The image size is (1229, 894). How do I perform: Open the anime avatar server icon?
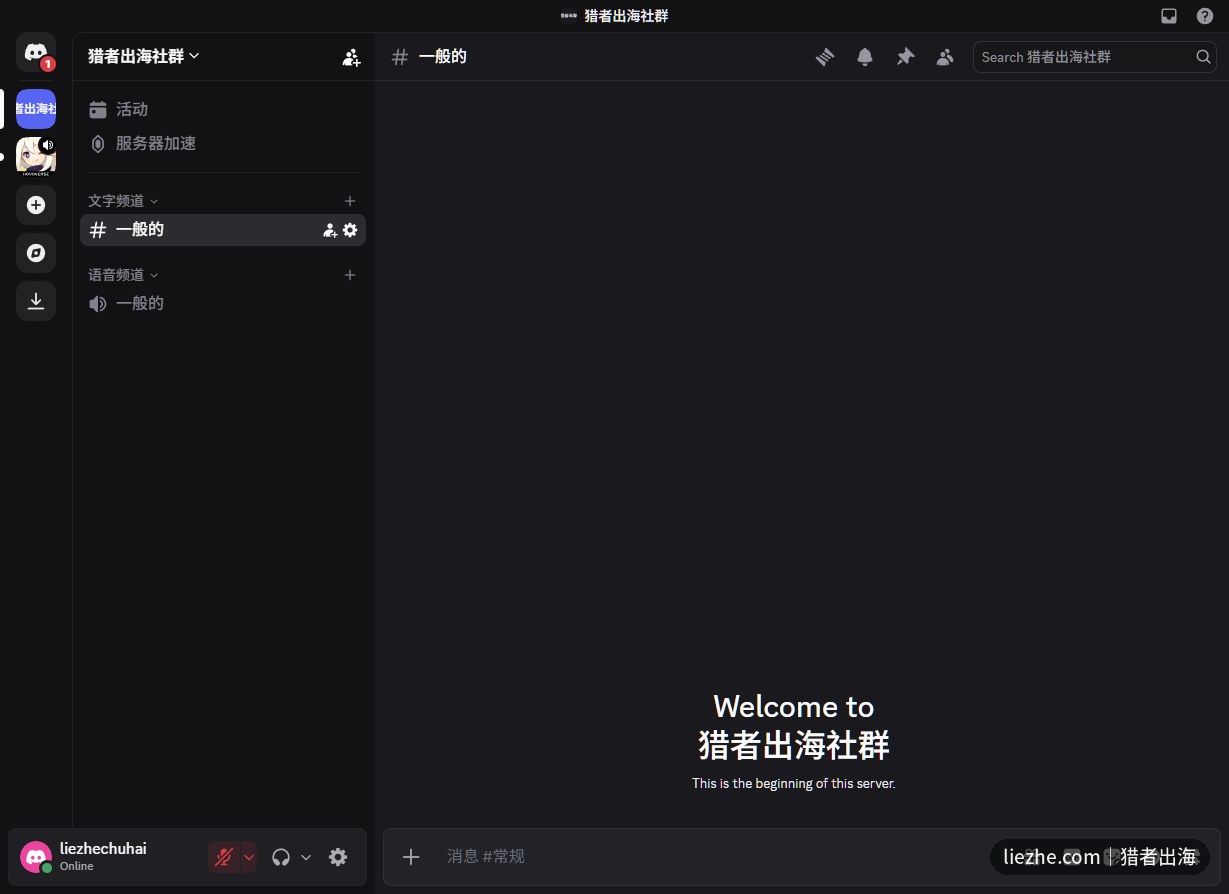[36, 156]
